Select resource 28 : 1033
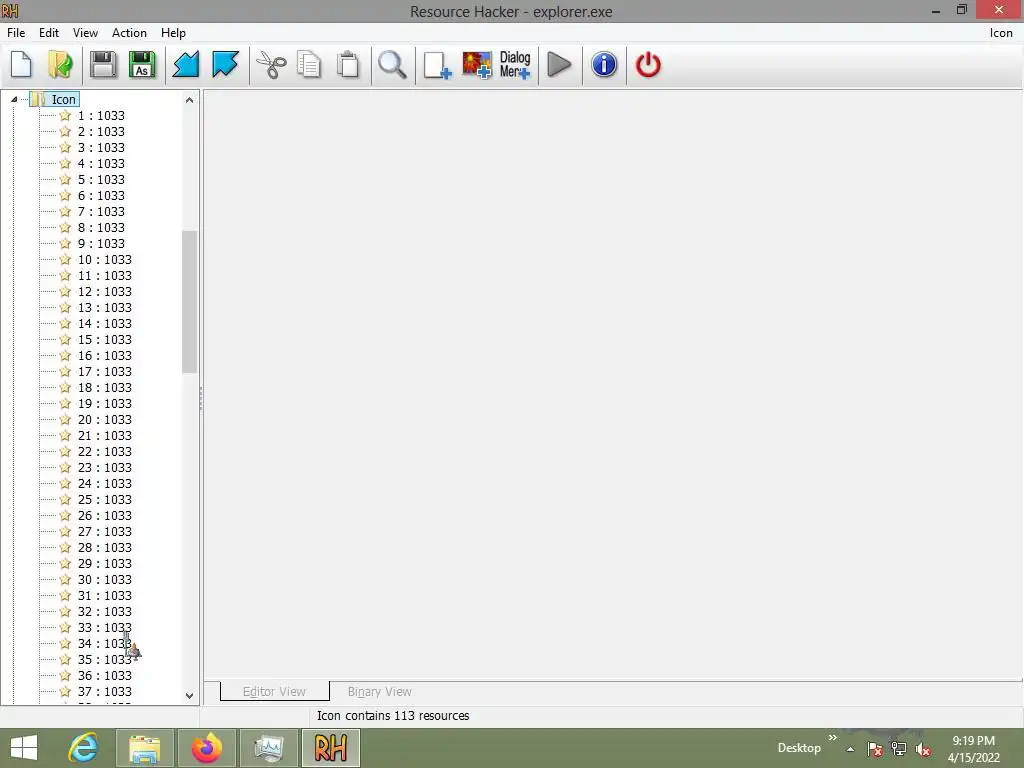Screen dimensions: 1024x768 [104, 547]
